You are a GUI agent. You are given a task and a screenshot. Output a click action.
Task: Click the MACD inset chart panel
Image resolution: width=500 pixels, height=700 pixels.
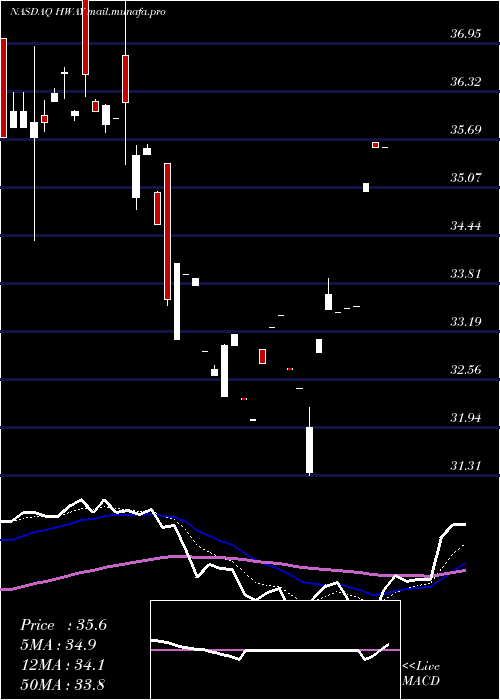coord(275,650)
